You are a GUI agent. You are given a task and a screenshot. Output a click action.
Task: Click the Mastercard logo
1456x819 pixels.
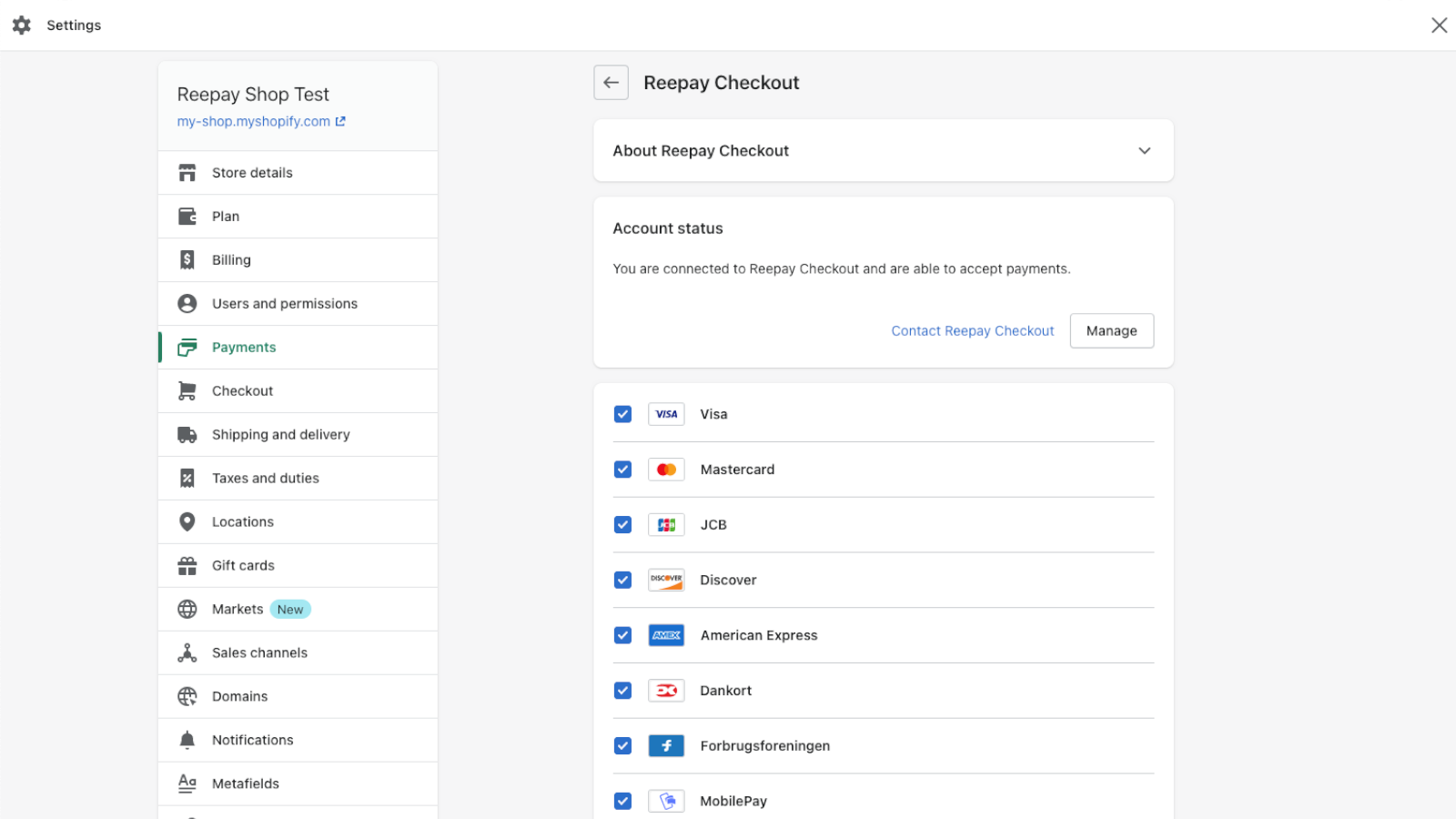(x=666, y=470)
